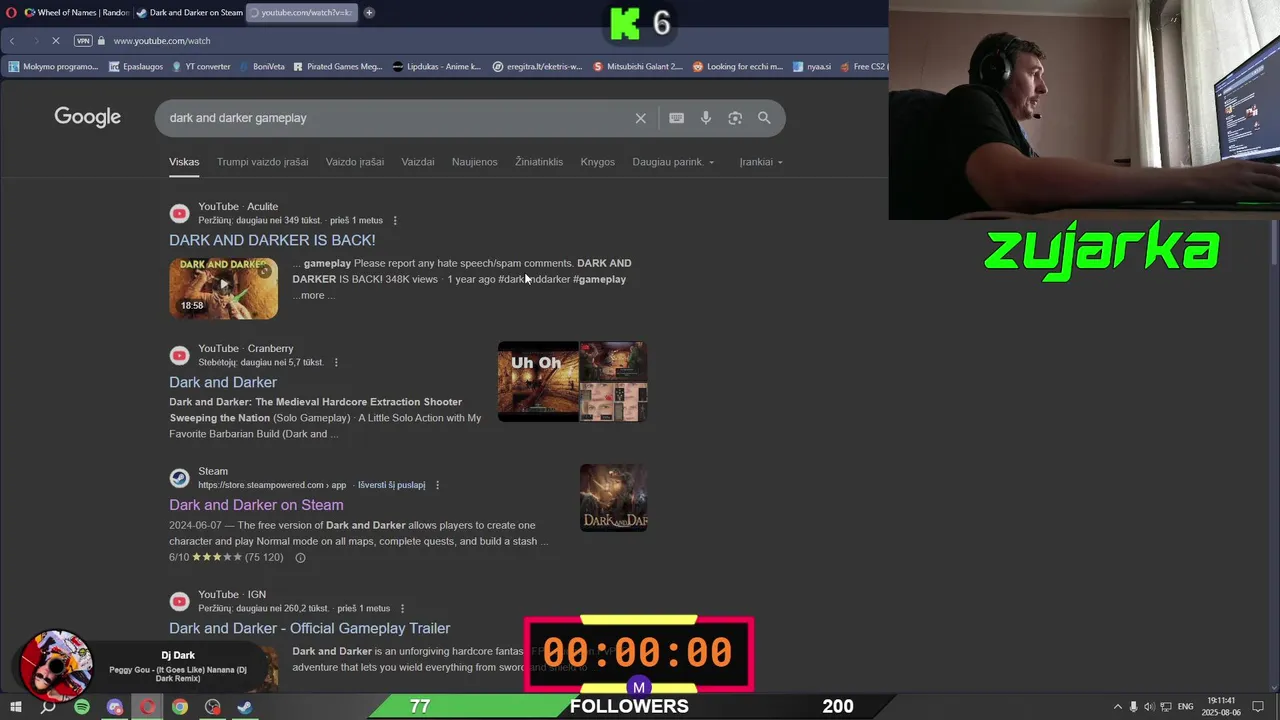
Task: Submit search with the magnifying glass icon
Action: [764, 118]
